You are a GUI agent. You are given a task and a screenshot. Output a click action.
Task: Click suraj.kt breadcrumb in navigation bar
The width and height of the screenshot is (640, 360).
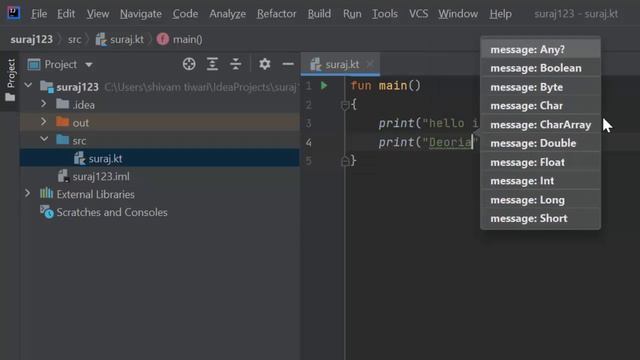point(120,40)
